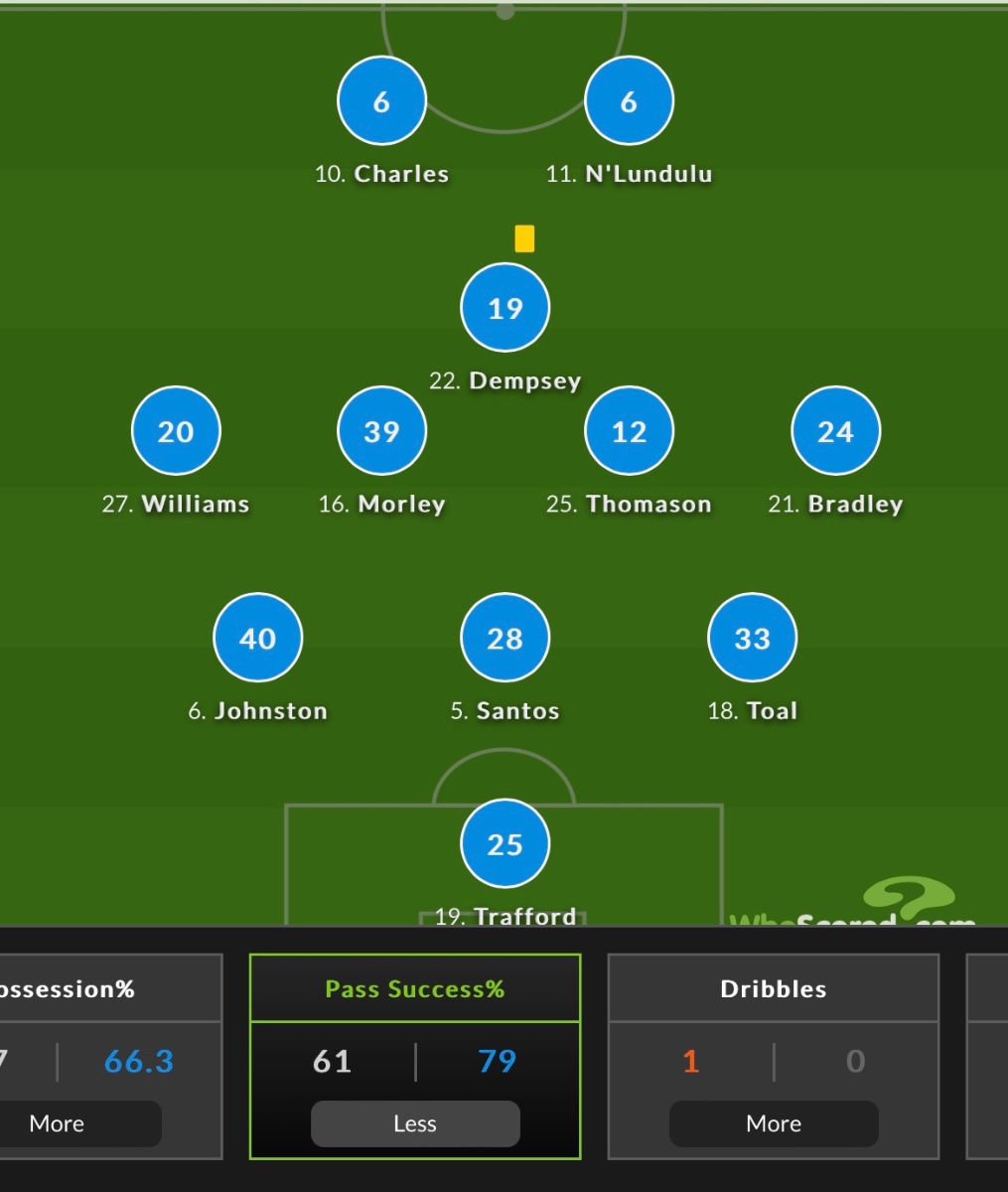
Task: Select the Pass Success% stat tab
Action: click(x=415, y=989)
